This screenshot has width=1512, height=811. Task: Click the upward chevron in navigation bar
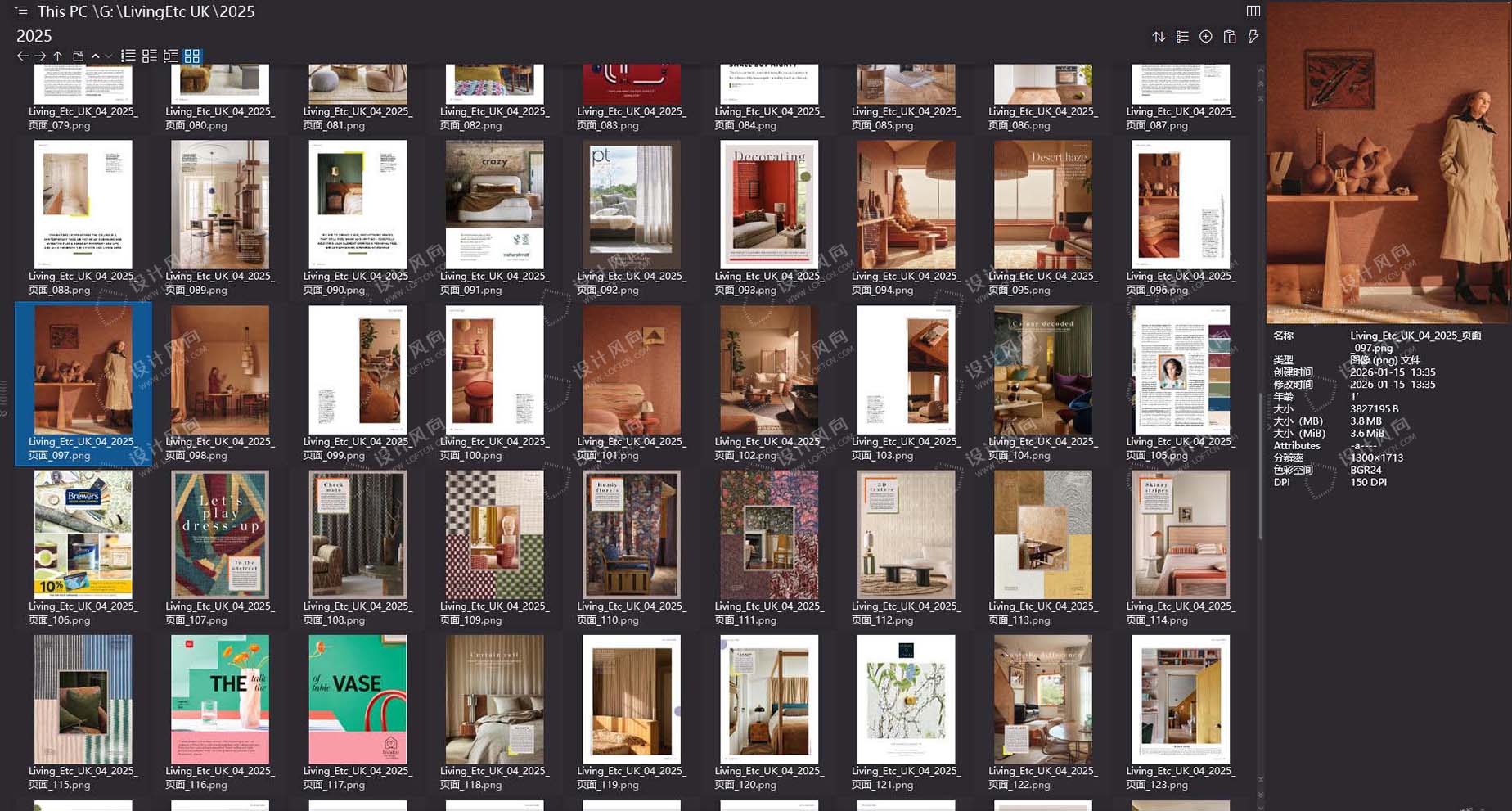[96, 56]
